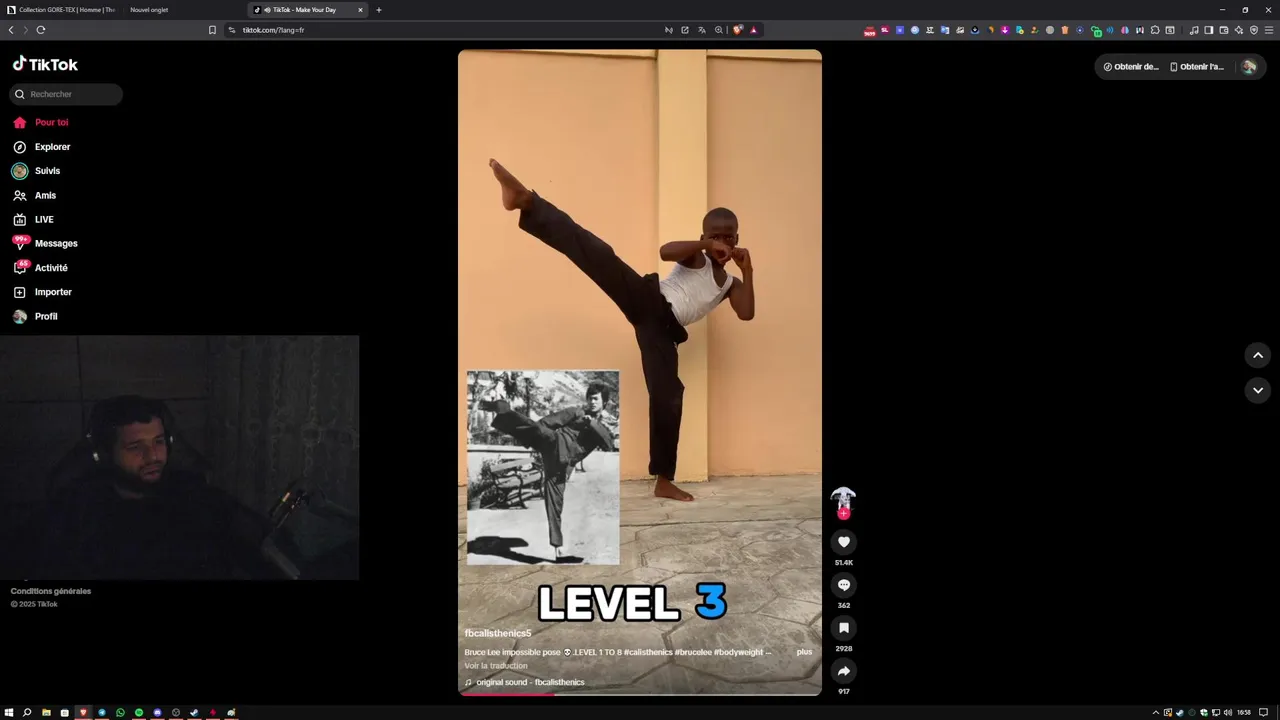This screenshot has width=1280, height=720.
Task: Open Spotify from the taskbar
Action: (x=139, y=712)
